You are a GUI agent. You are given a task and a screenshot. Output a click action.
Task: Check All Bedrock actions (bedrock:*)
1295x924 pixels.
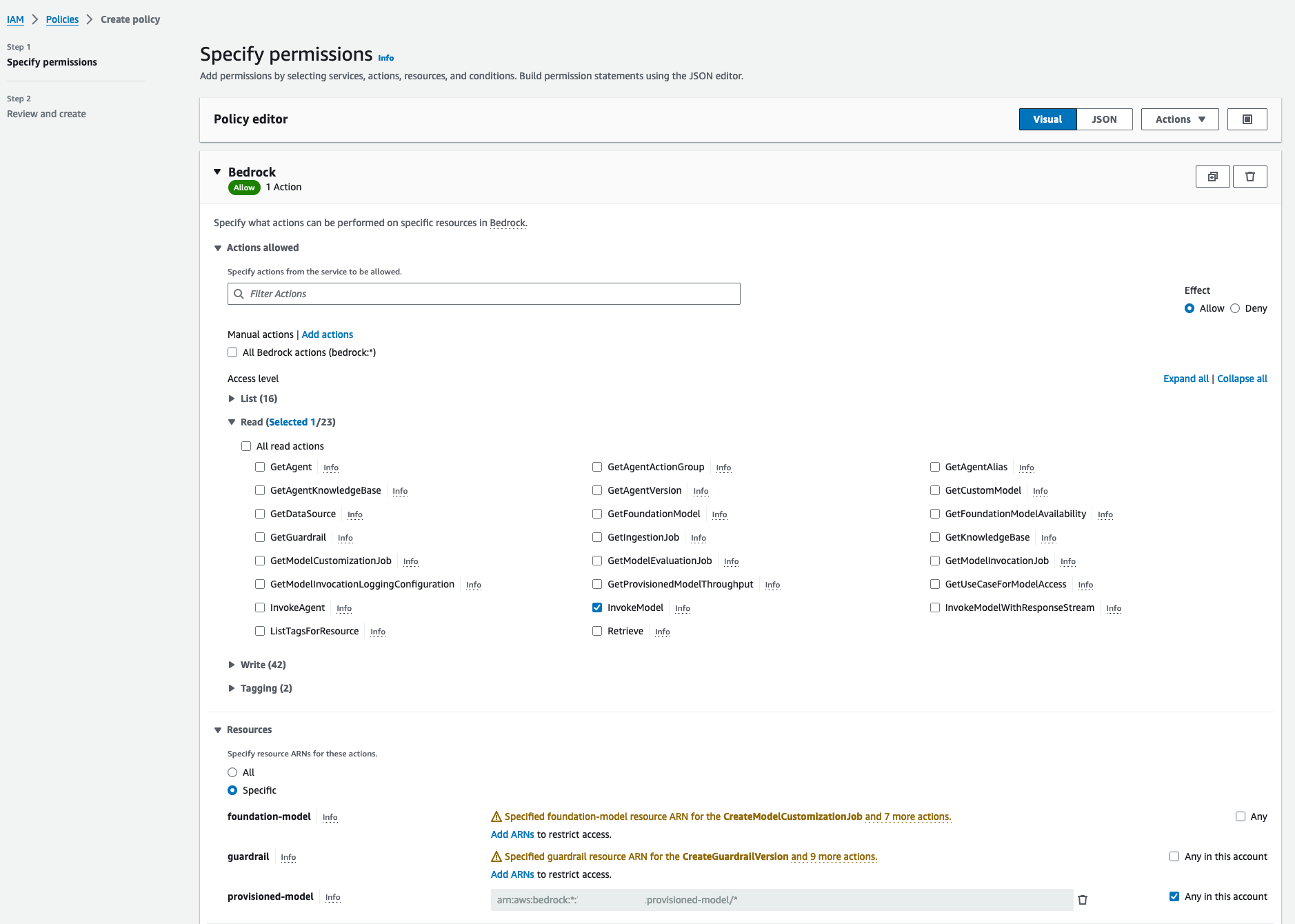pyautogui.click(x=232, y=352)
